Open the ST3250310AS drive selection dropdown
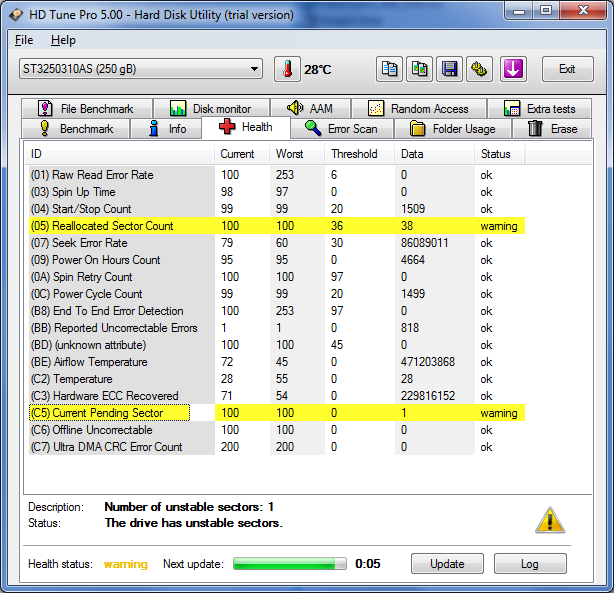 point(140,69)
